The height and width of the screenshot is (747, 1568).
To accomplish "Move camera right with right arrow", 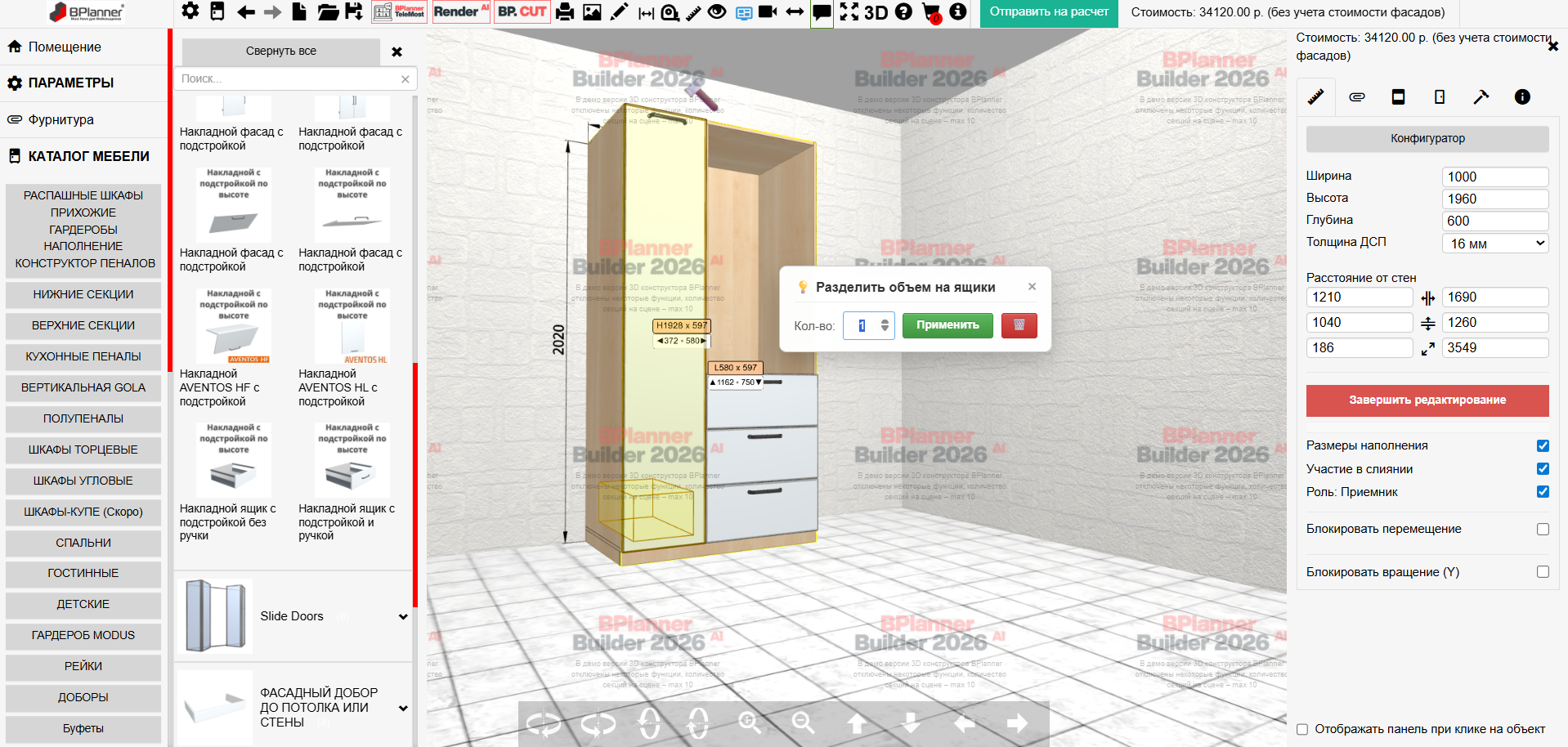I will pyautogui.click(x=1018, y=722).
